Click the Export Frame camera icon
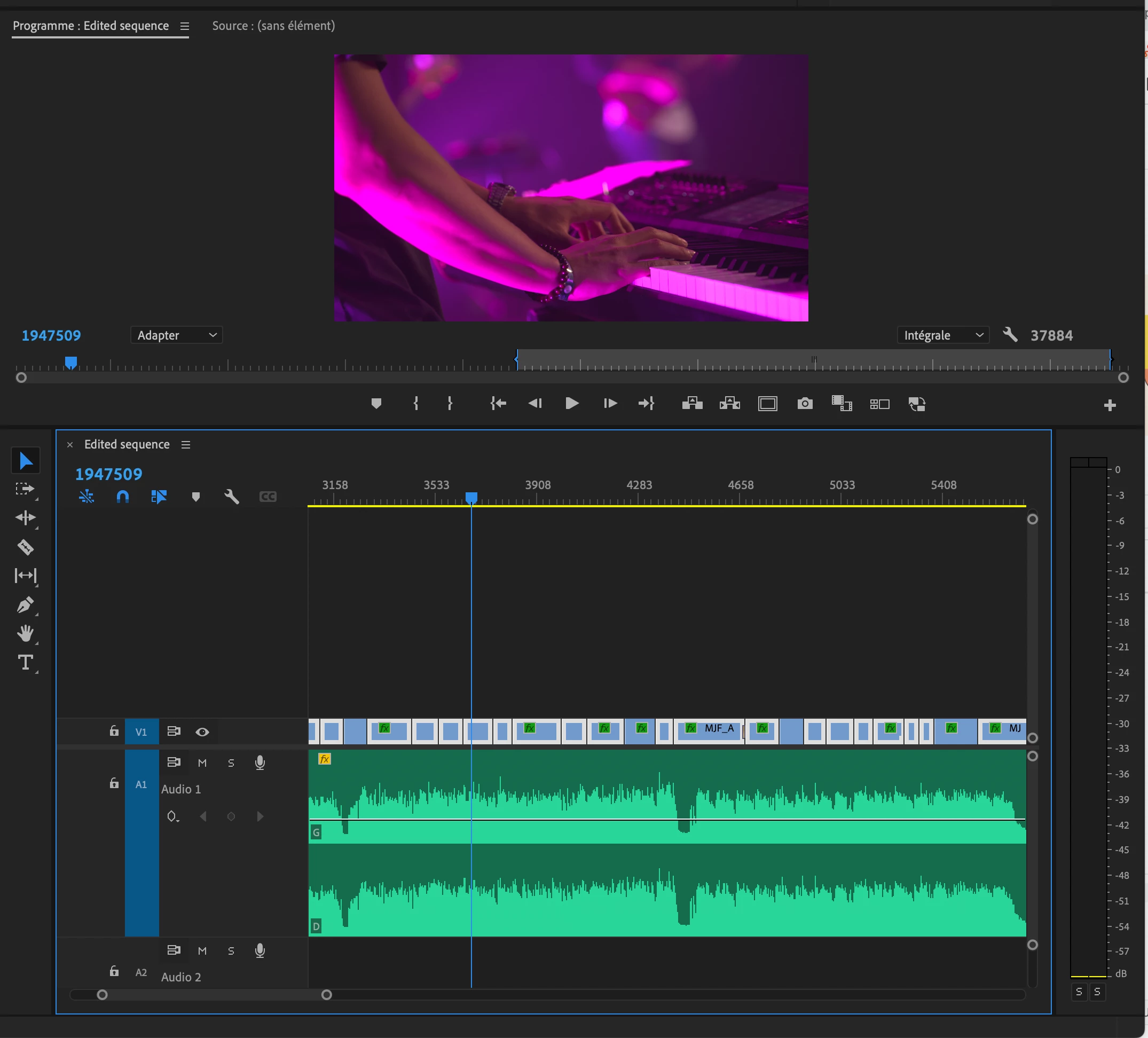The width and height of the screenshot is (1148, 1038). (x=805, y=404)
